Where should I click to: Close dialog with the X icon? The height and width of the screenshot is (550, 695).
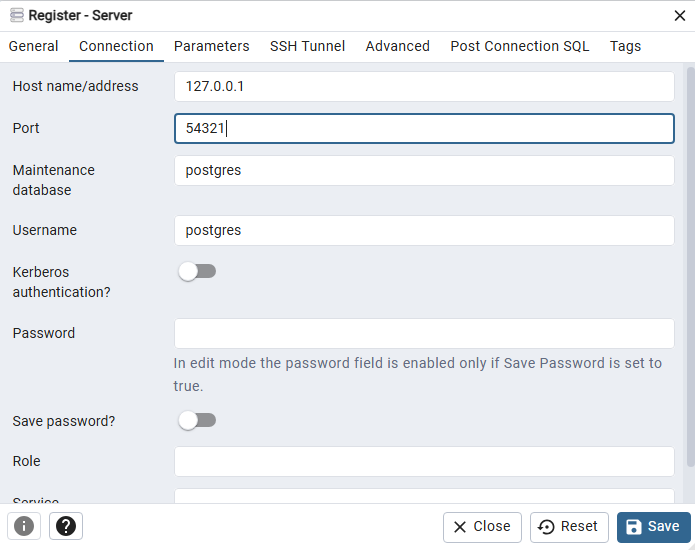[679, 16]
